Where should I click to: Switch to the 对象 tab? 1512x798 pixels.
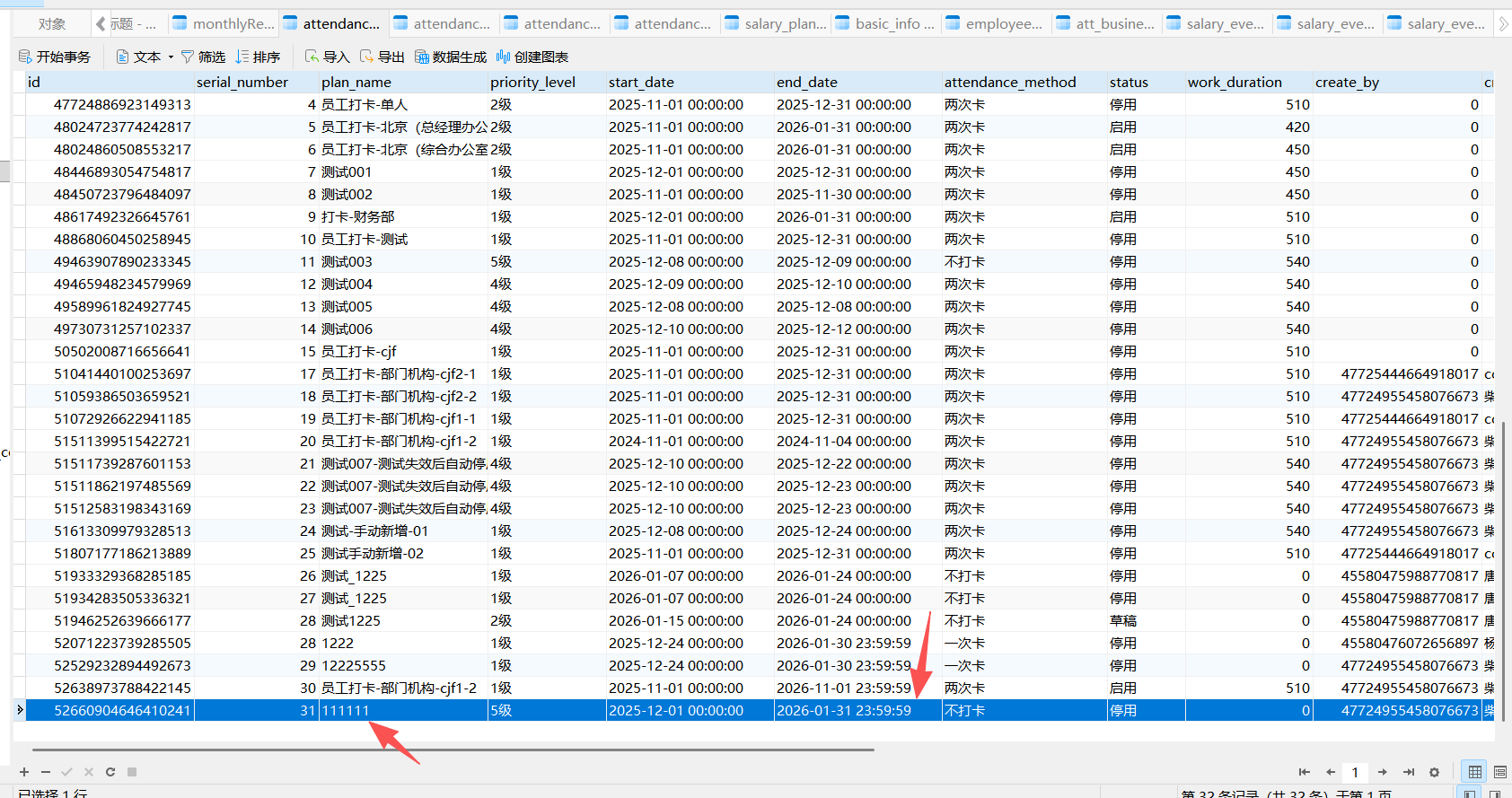52,24
